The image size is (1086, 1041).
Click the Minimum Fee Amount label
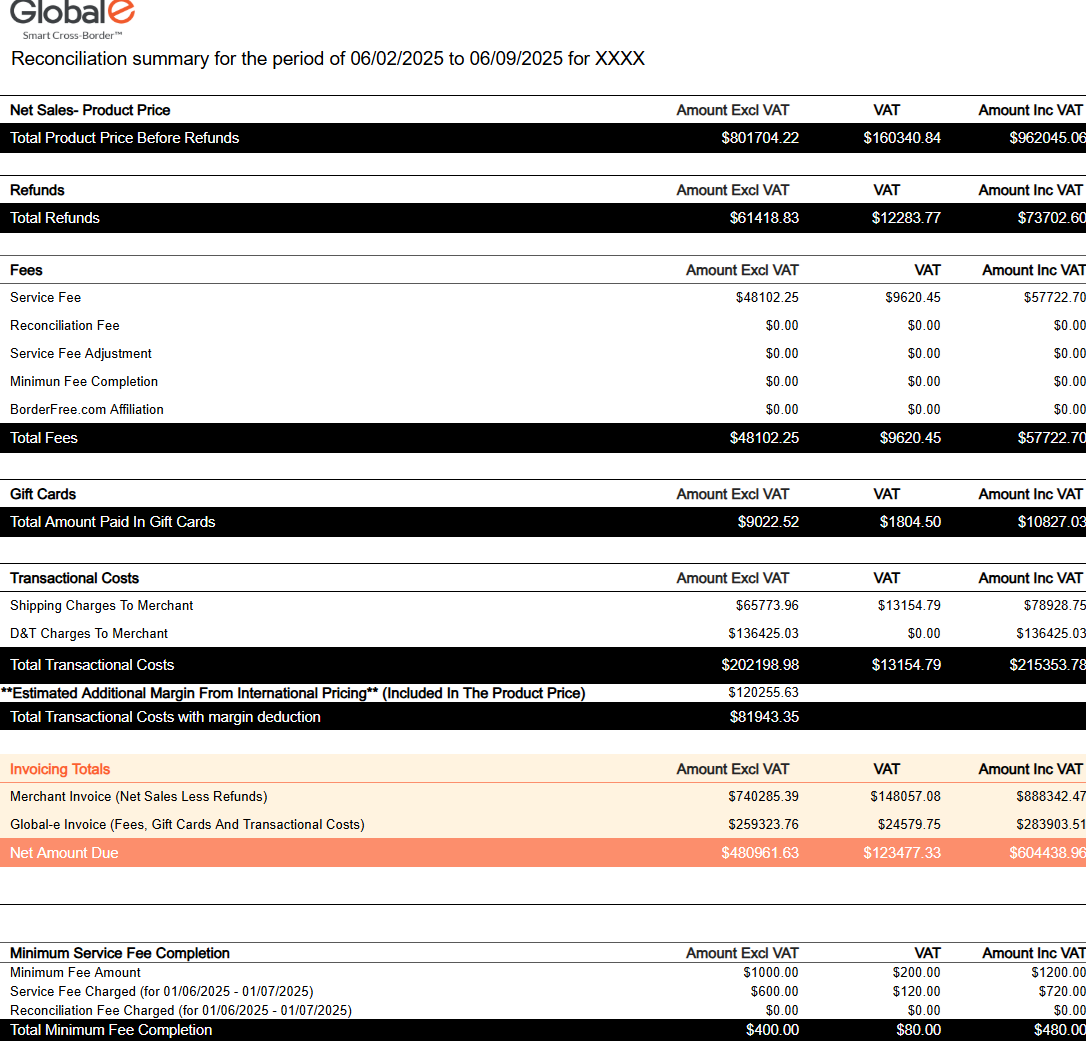75,973
